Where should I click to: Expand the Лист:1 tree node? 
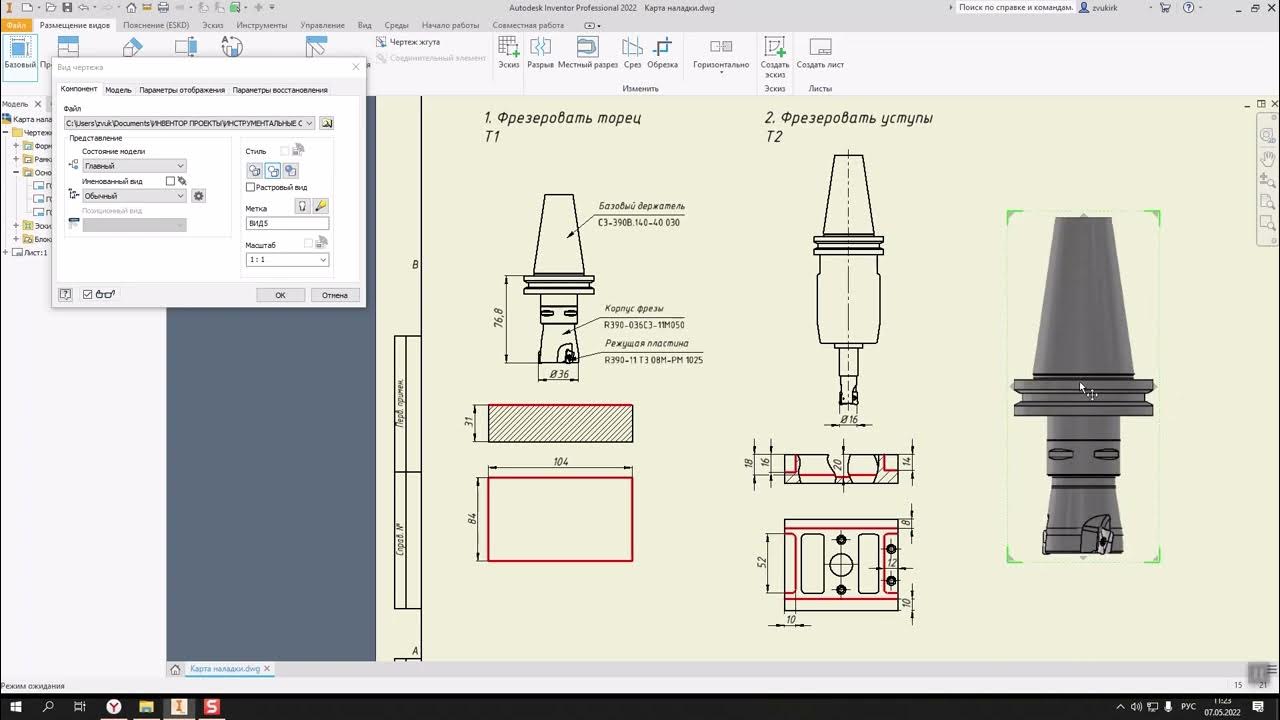click(5, 253)
